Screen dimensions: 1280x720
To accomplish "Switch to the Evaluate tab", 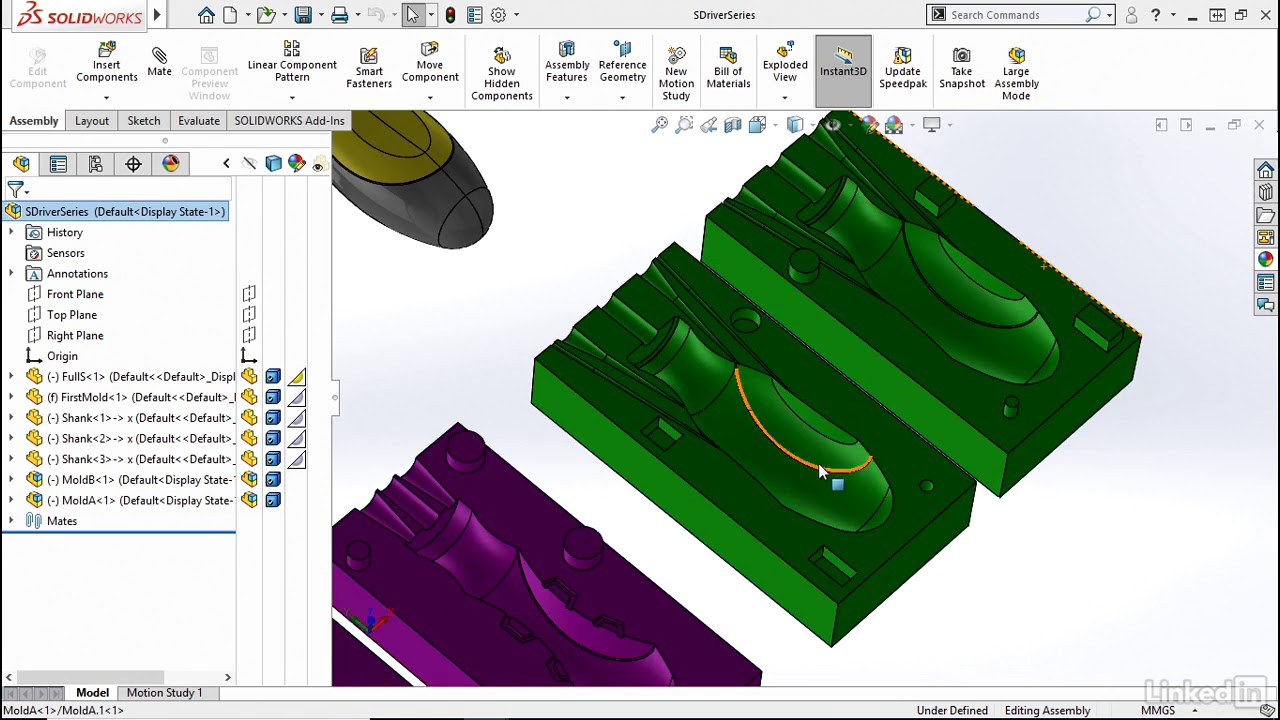I will [199, 121].
